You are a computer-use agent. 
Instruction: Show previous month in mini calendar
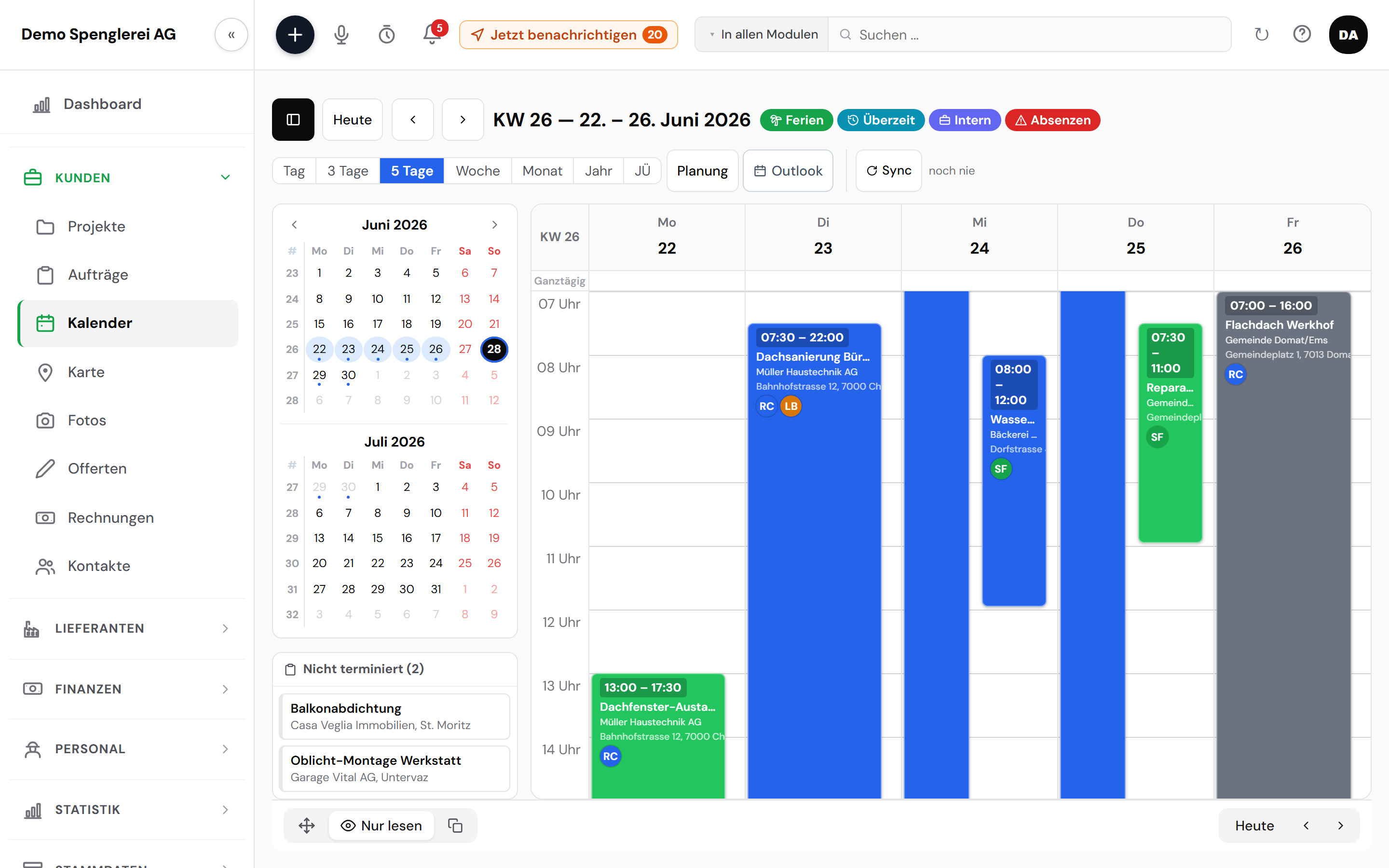[295, 224]
